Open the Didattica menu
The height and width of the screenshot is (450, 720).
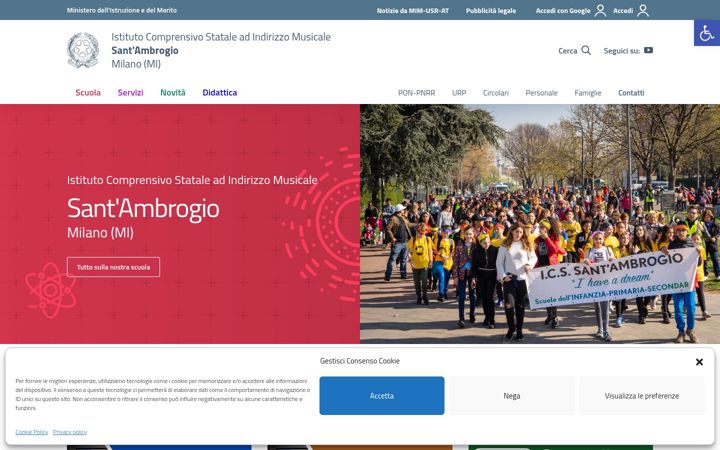220,93
